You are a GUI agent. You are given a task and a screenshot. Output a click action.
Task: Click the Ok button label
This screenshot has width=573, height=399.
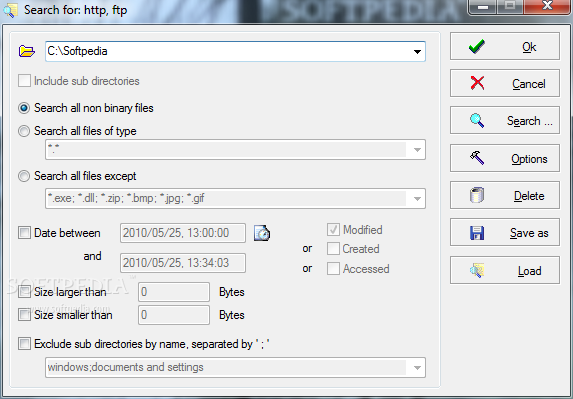(x=529, y=47)
